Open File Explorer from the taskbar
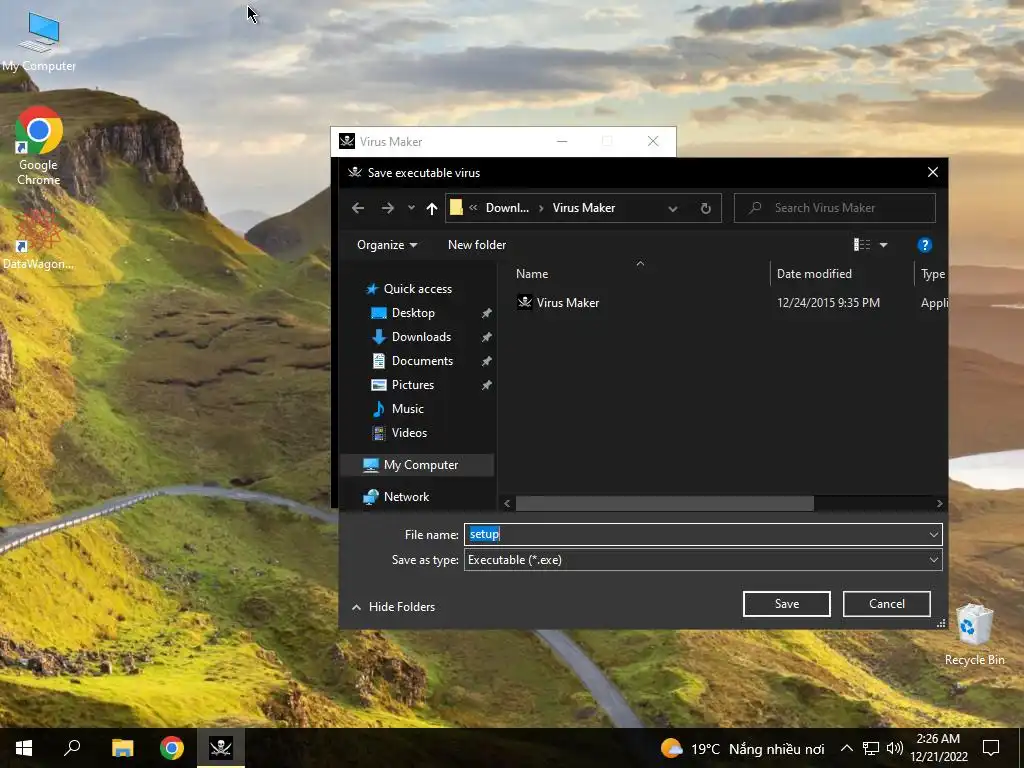 122,748
